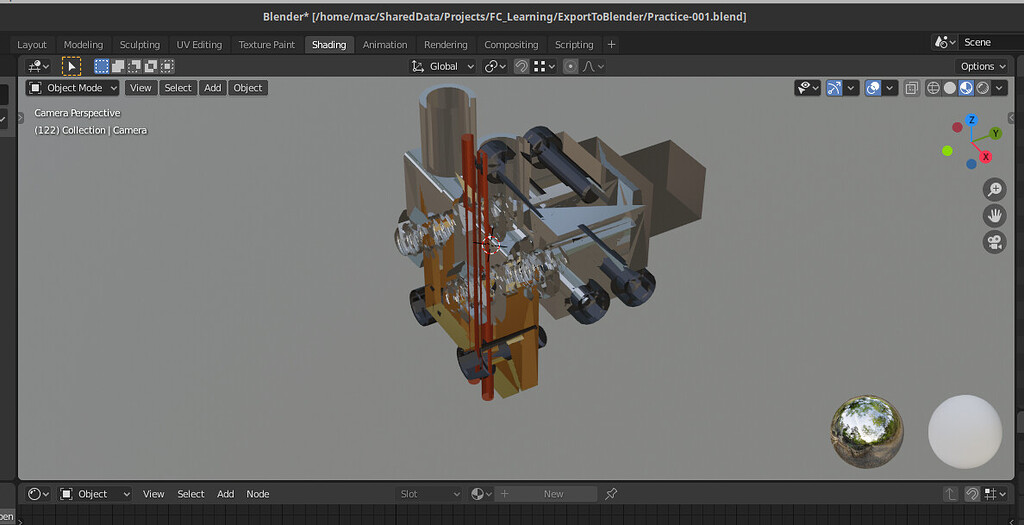Switch to the Layout workspace tab
Image resolution: width=1024 pixels, height=525 pixels.
point(32,44)
